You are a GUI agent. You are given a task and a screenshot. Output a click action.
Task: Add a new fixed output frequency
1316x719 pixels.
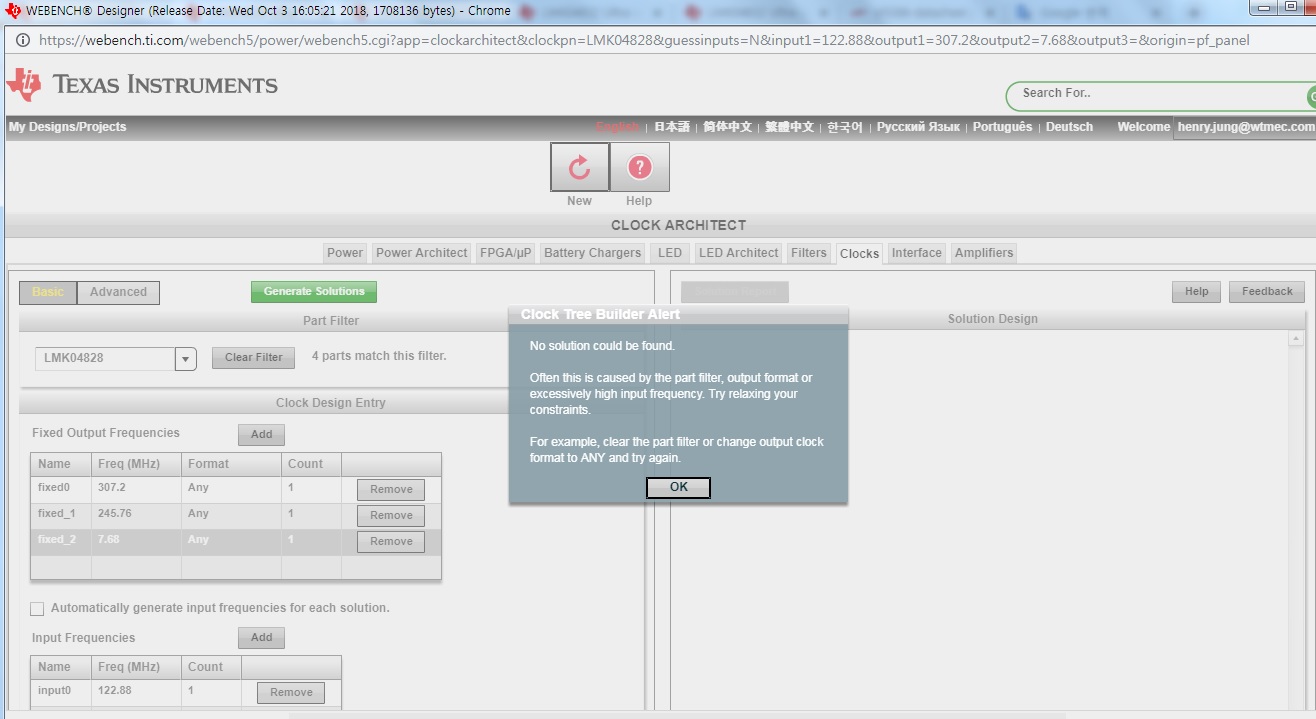click(x=261, y=435)
